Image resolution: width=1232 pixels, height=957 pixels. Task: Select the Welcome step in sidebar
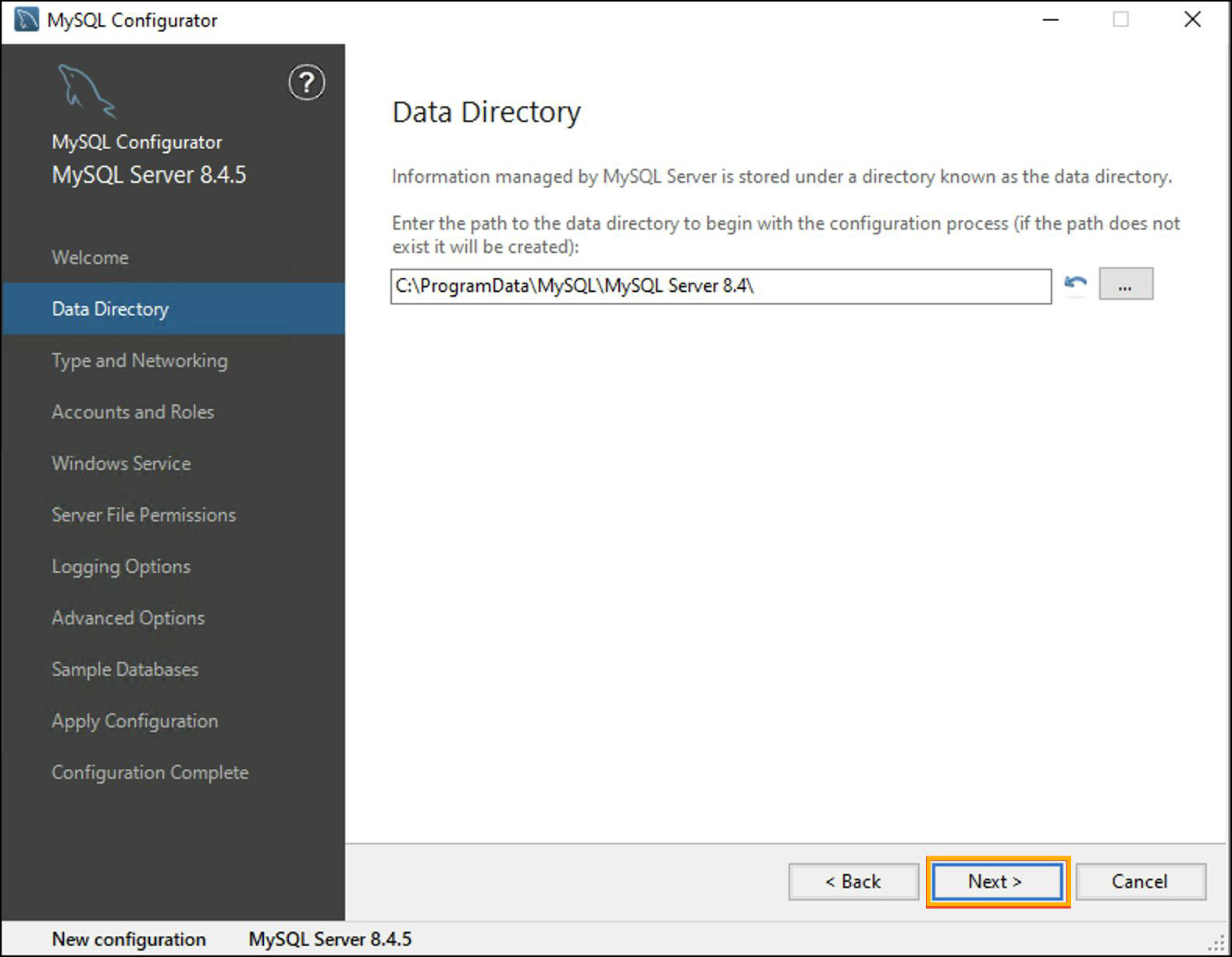pos(91,258)
